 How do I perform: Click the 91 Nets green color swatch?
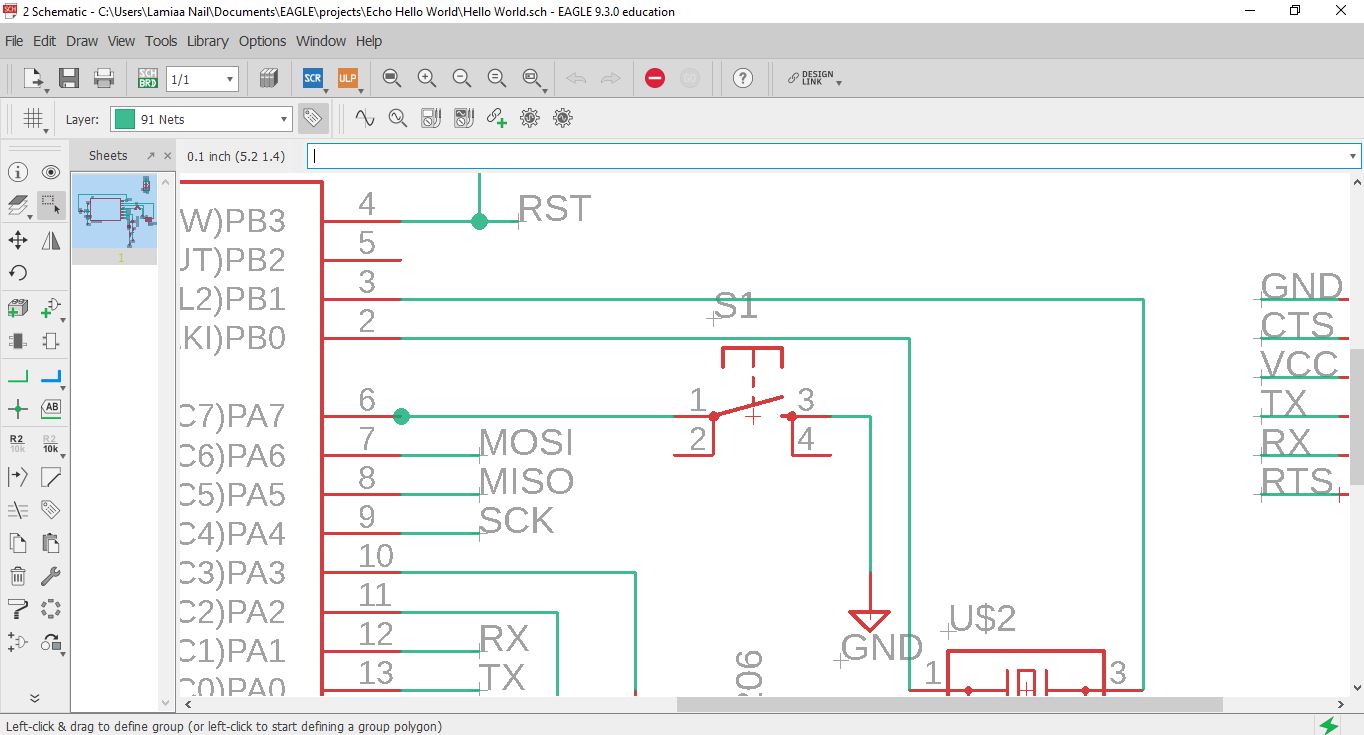click(x=124, y=119)
